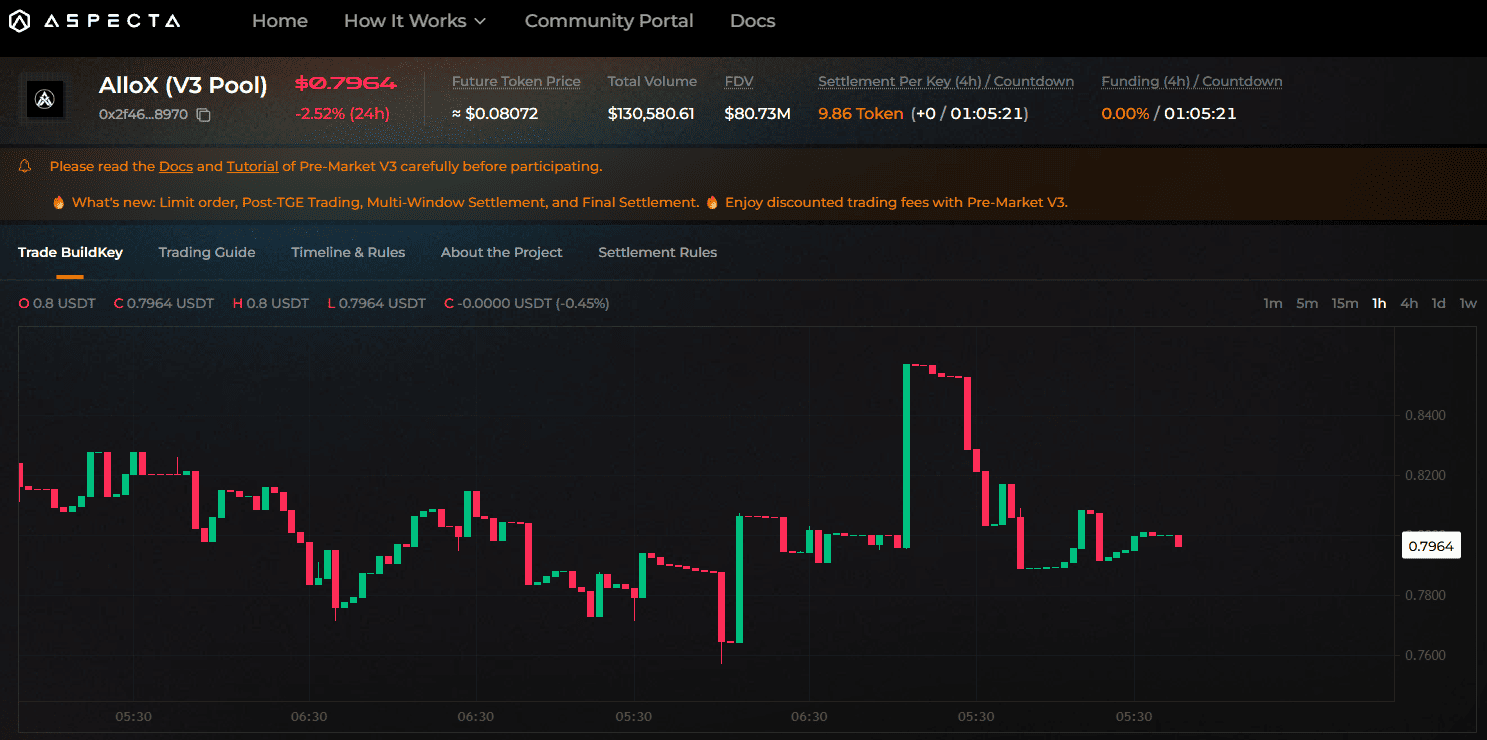Select the 4h chart interval
The height and width of the screenshot is (740, 1487).
point(1409,303)
